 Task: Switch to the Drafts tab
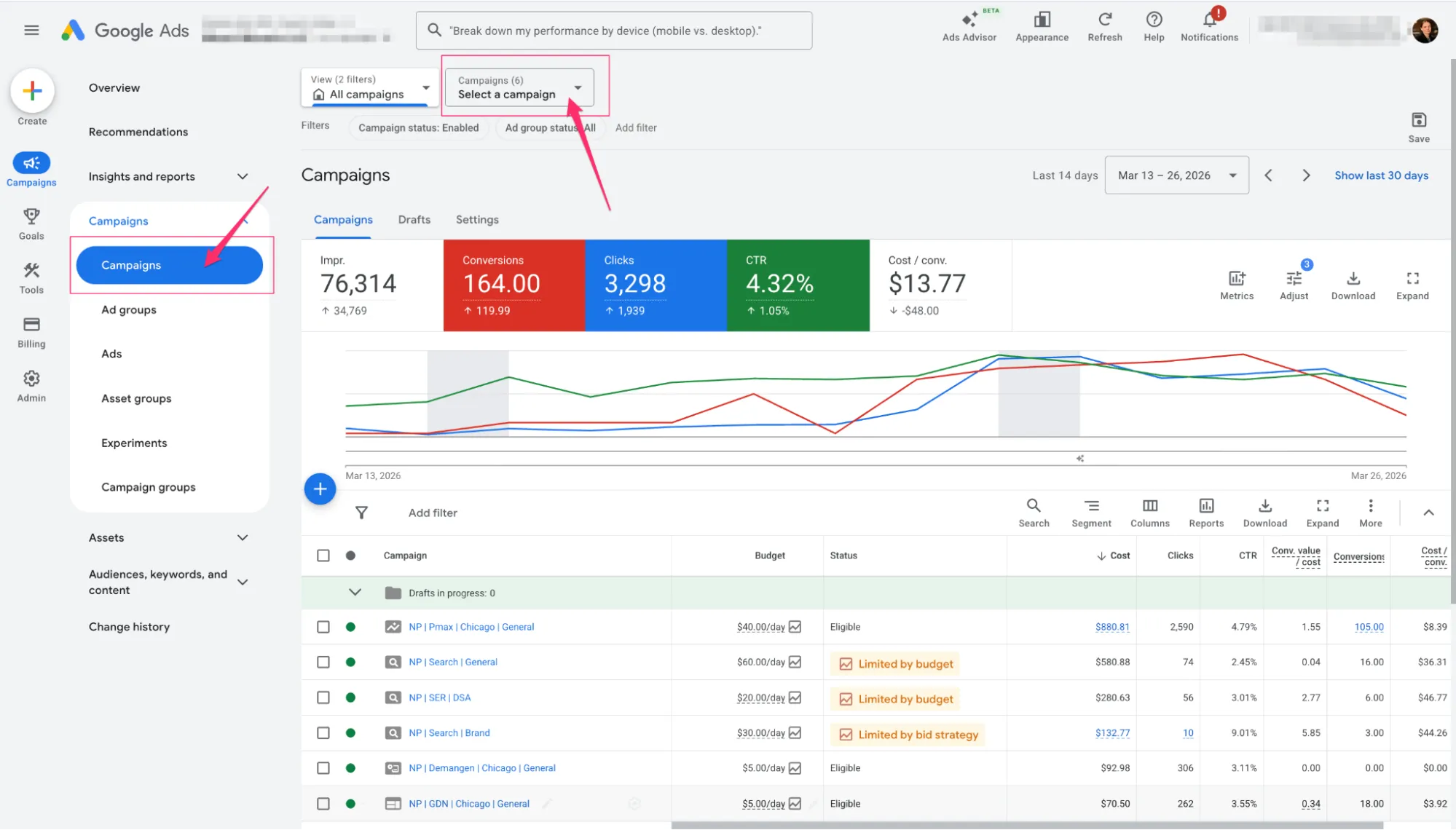pyautogui.click(x=414, y=220)
